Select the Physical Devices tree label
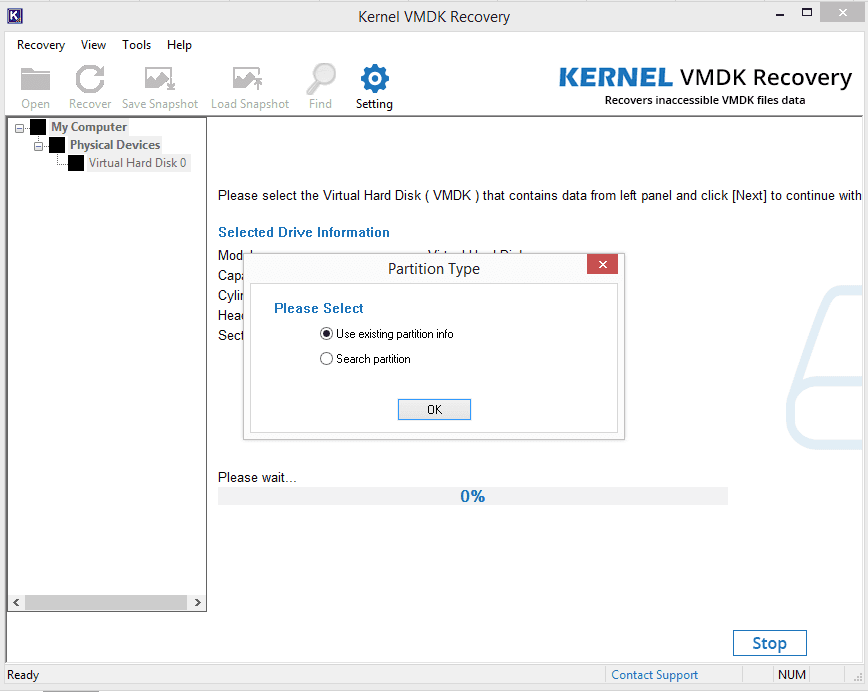The height and width of the screenshot is (692, 868). (x=115, y=145)
